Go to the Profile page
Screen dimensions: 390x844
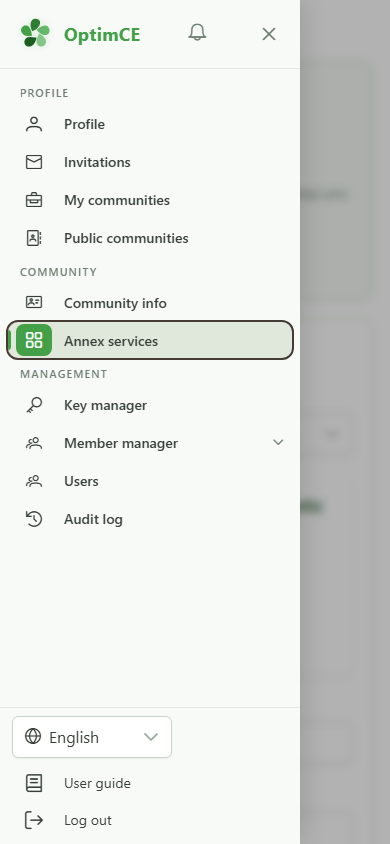click(x=150, y=124)
